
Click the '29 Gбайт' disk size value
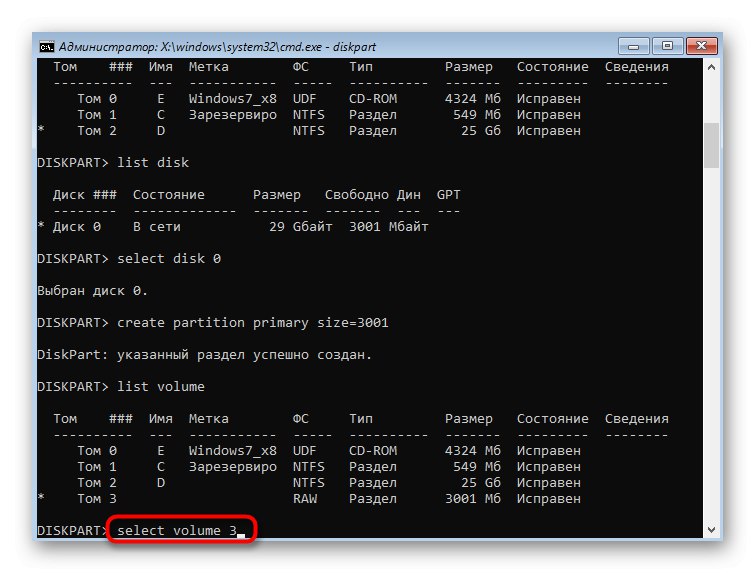(300, 227)
